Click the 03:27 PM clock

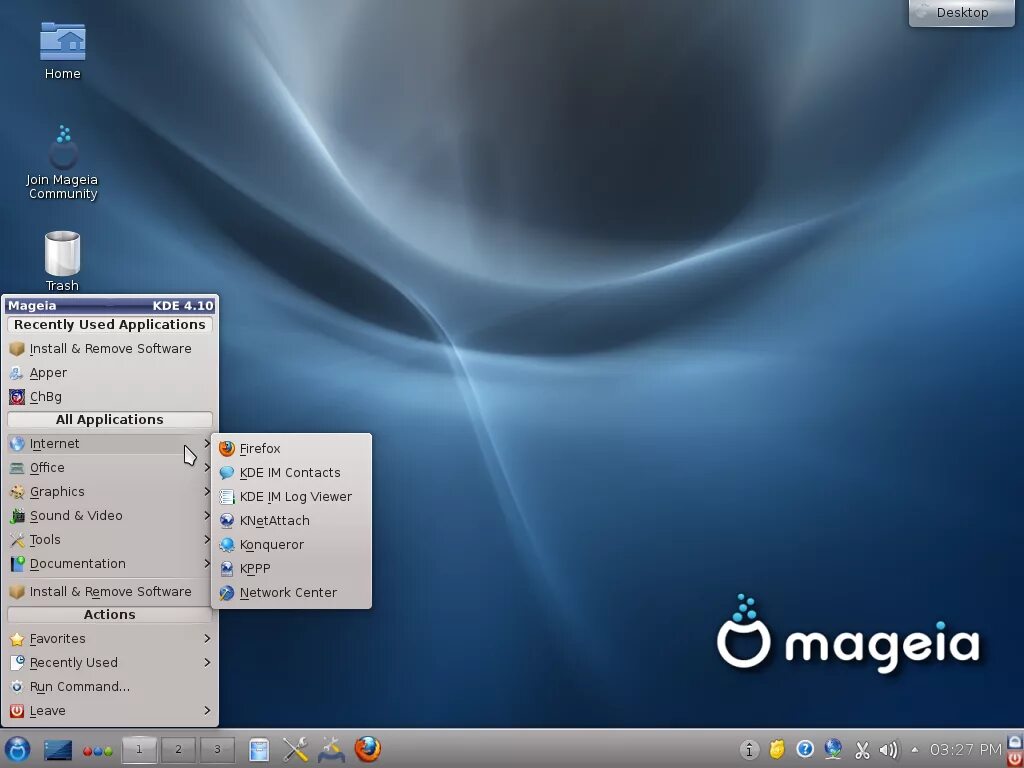965,749
